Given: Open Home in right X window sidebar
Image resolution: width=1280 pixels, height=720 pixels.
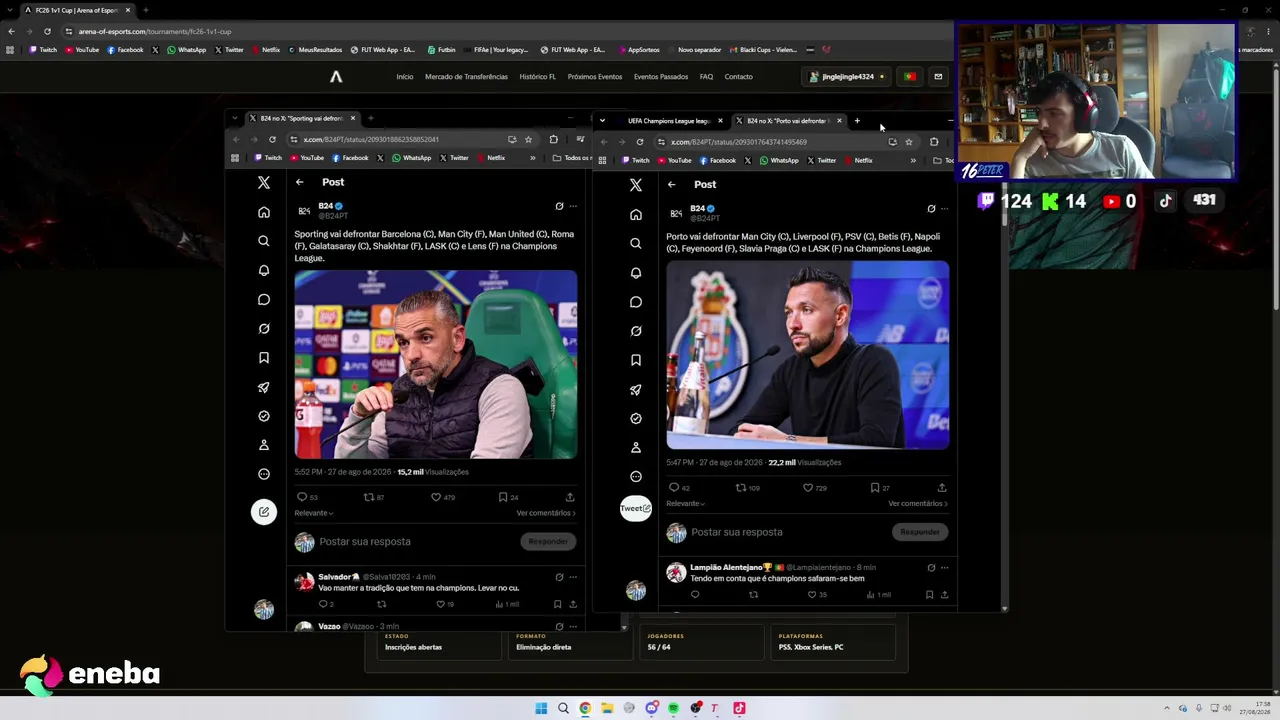Looking at the screenshot, I should [636, 214].
